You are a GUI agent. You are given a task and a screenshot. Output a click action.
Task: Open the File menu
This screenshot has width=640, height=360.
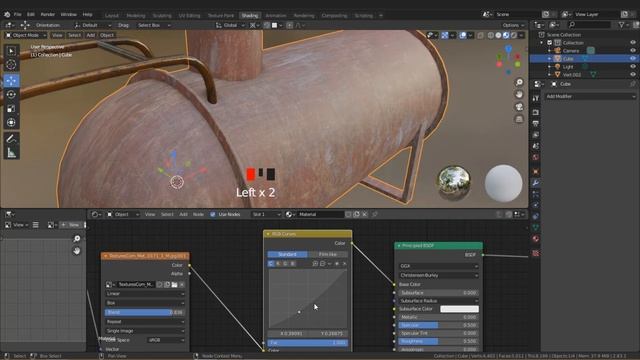(x=18, y=14)
